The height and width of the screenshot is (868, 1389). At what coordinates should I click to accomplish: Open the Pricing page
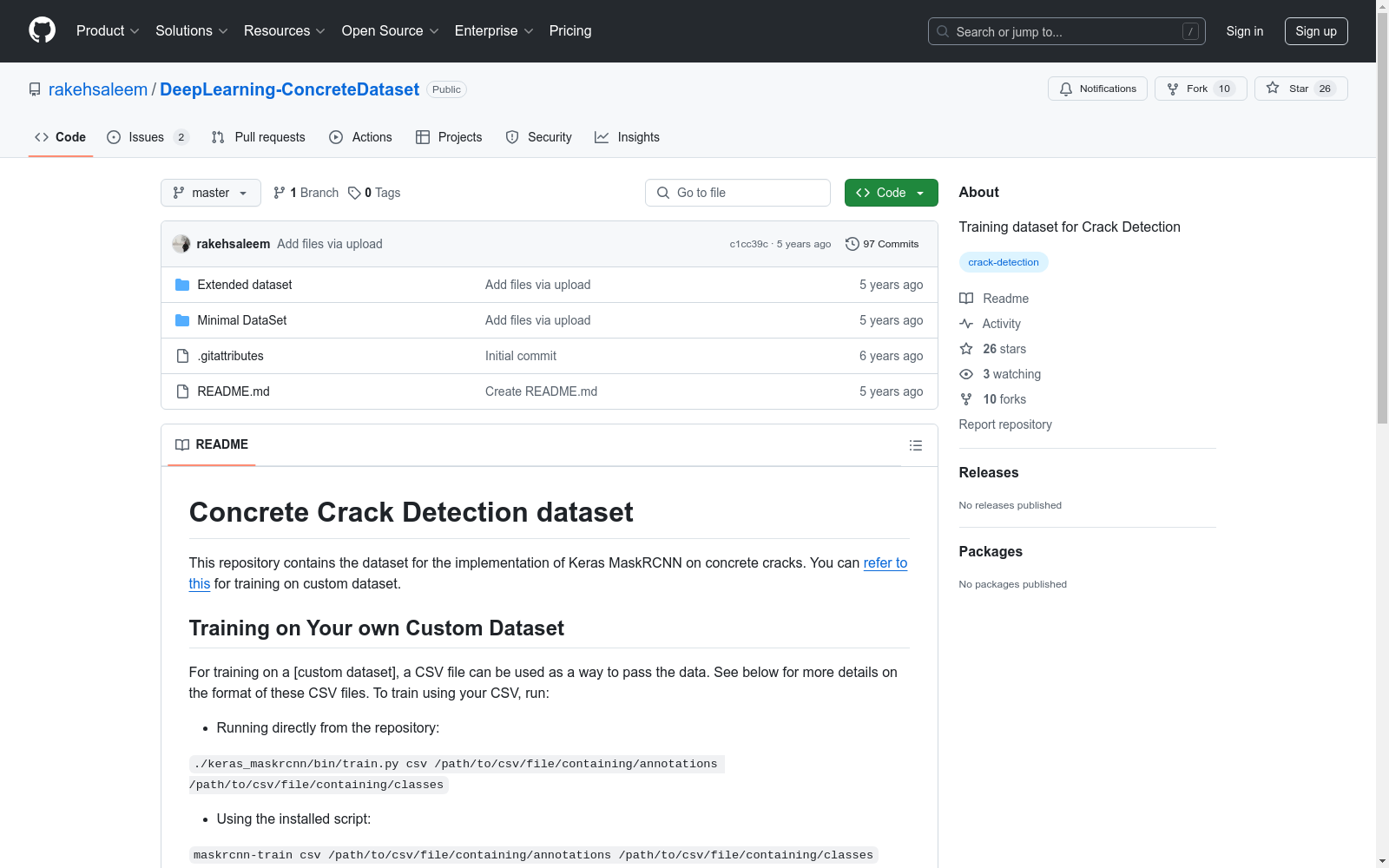click(570, 30)
